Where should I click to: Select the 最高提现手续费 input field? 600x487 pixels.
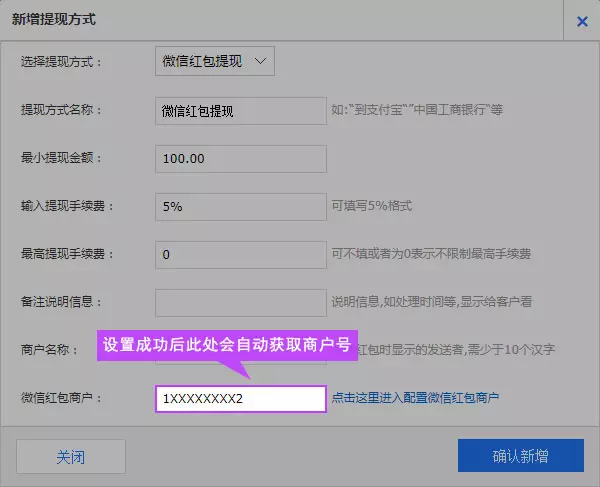click(241, 254)
